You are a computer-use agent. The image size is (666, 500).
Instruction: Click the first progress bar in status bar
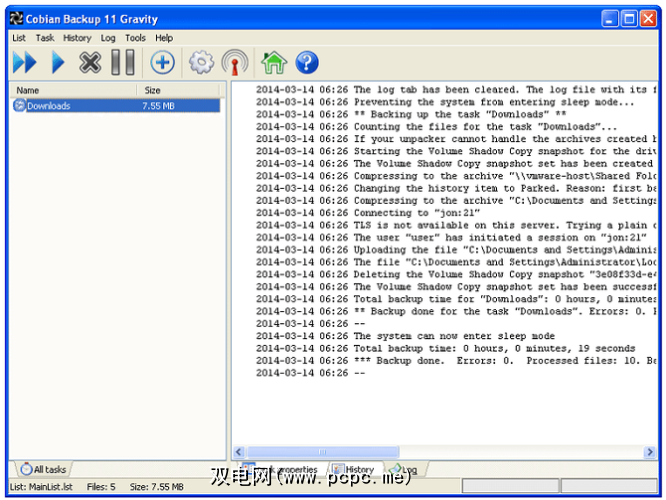coord(510,486)
